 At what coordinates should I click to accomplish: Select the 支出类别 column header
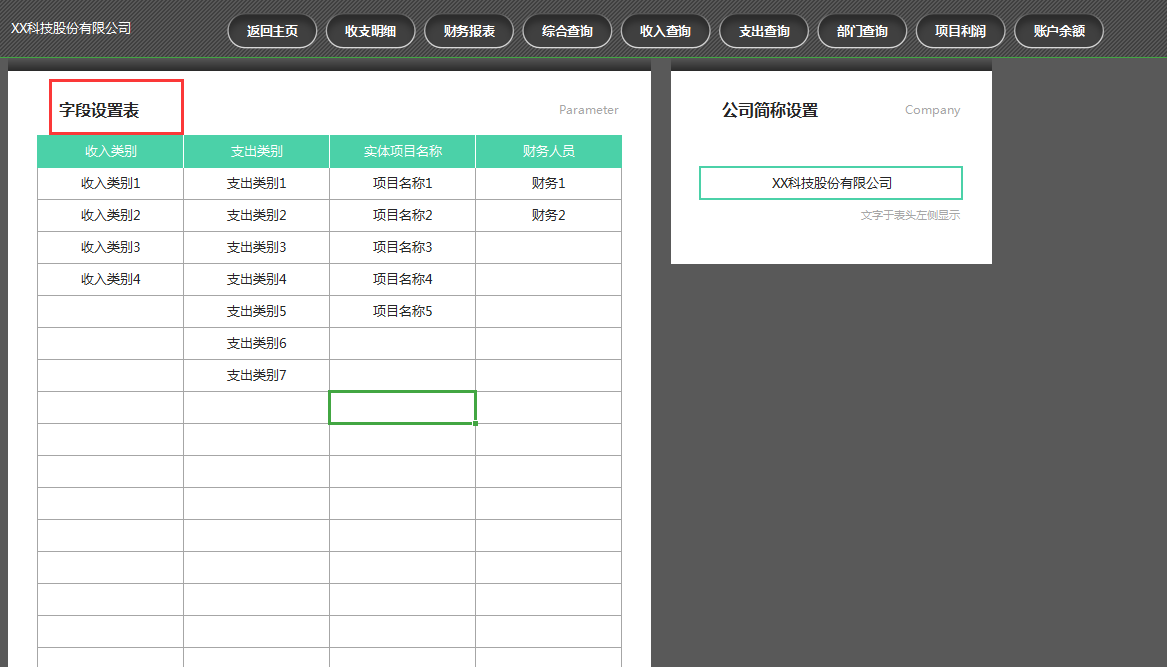(x=255, y=151)
